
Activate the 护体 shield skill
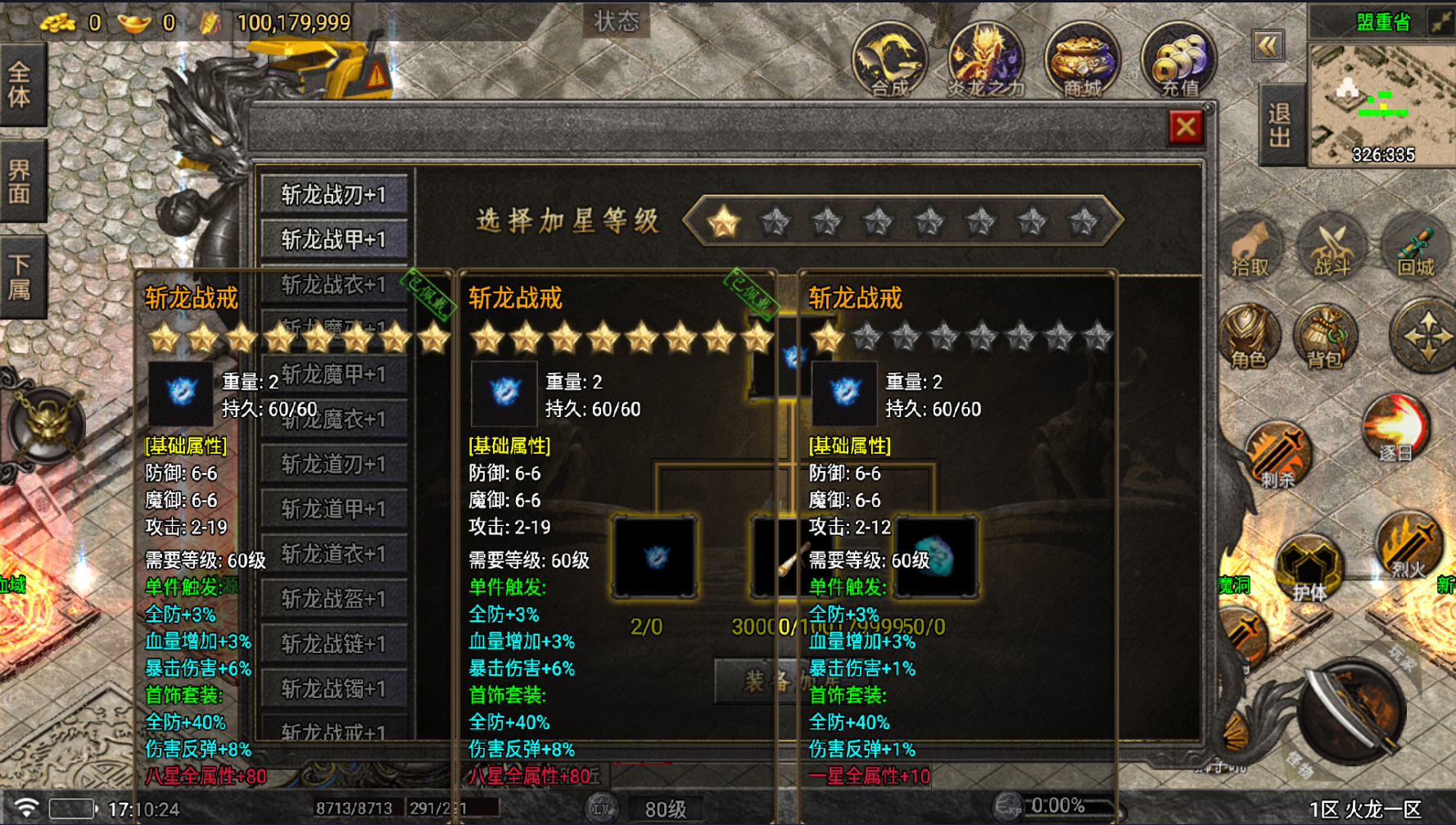click(1309, 569)
